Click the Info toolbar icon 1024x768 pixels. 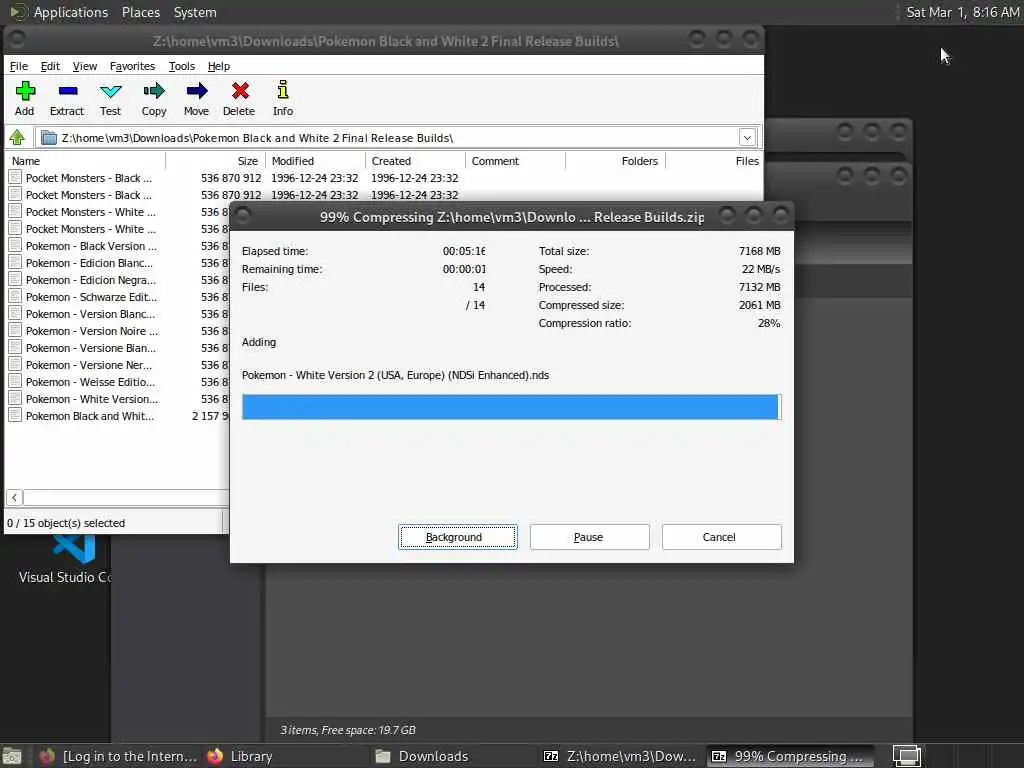point(283,99)
